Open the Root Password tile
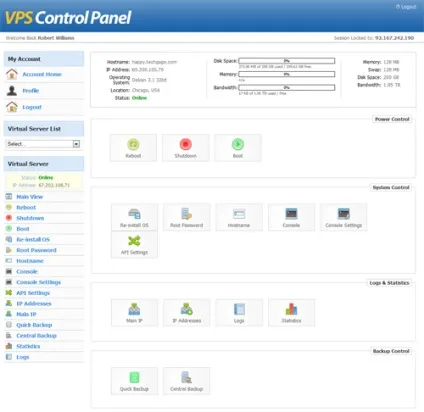424x412 pixels. (x=187, y=217)
